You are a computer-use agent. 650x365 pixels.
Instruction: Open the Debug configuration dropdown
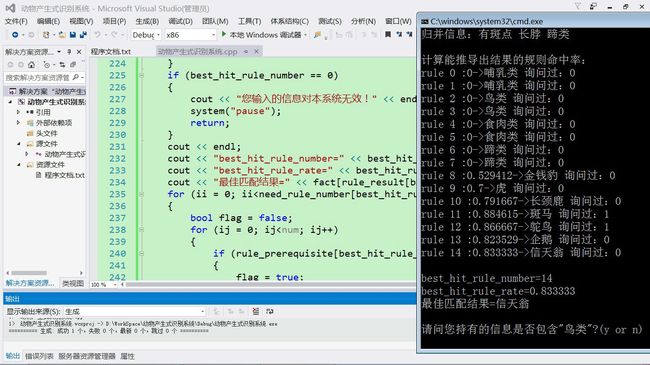point(158,35)
